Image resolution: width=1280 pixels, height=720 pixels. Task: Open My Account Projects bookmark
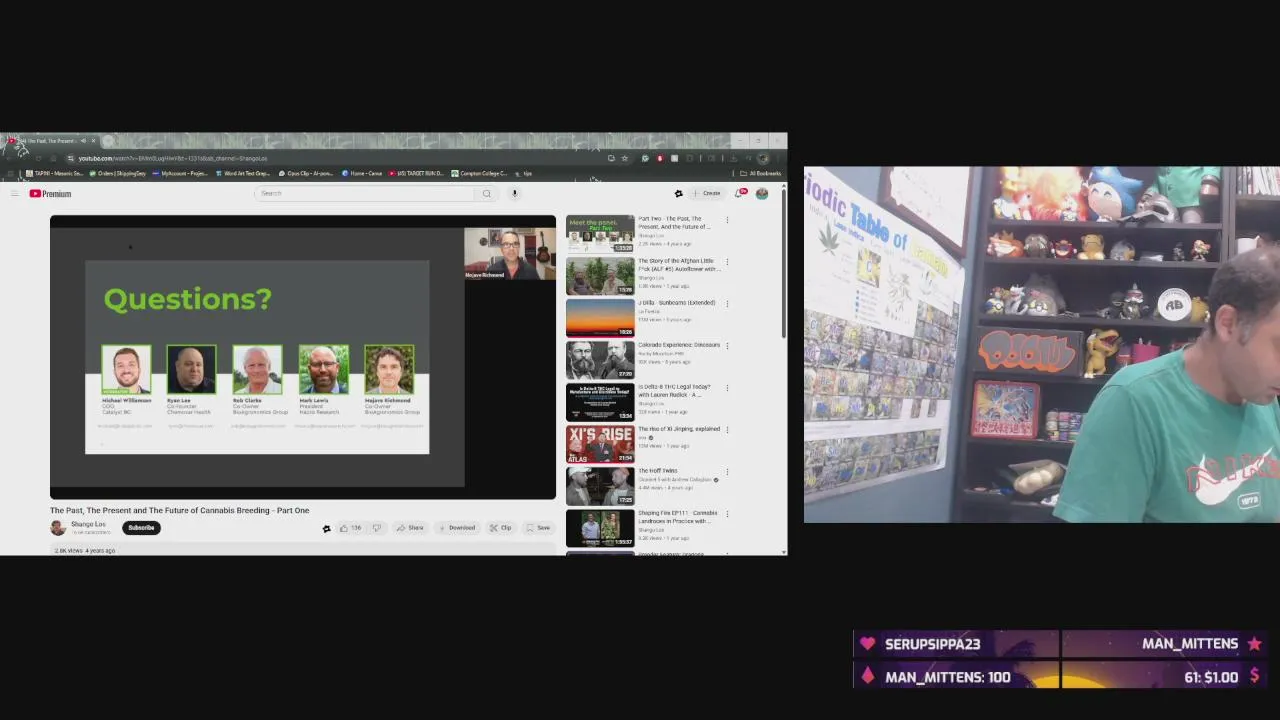click(180, 173)
